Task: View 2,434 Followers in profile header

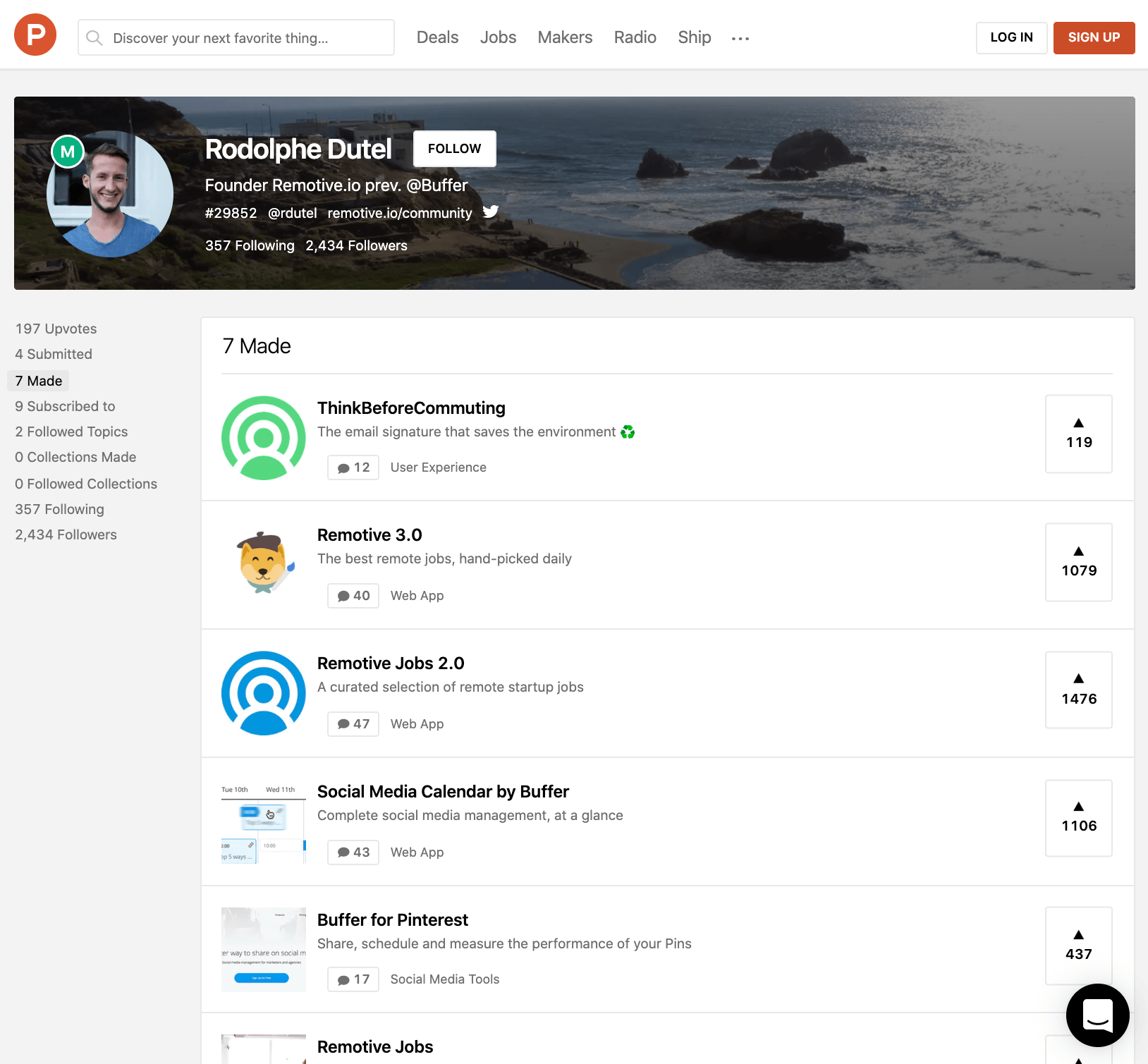Action: coord(356,245)
